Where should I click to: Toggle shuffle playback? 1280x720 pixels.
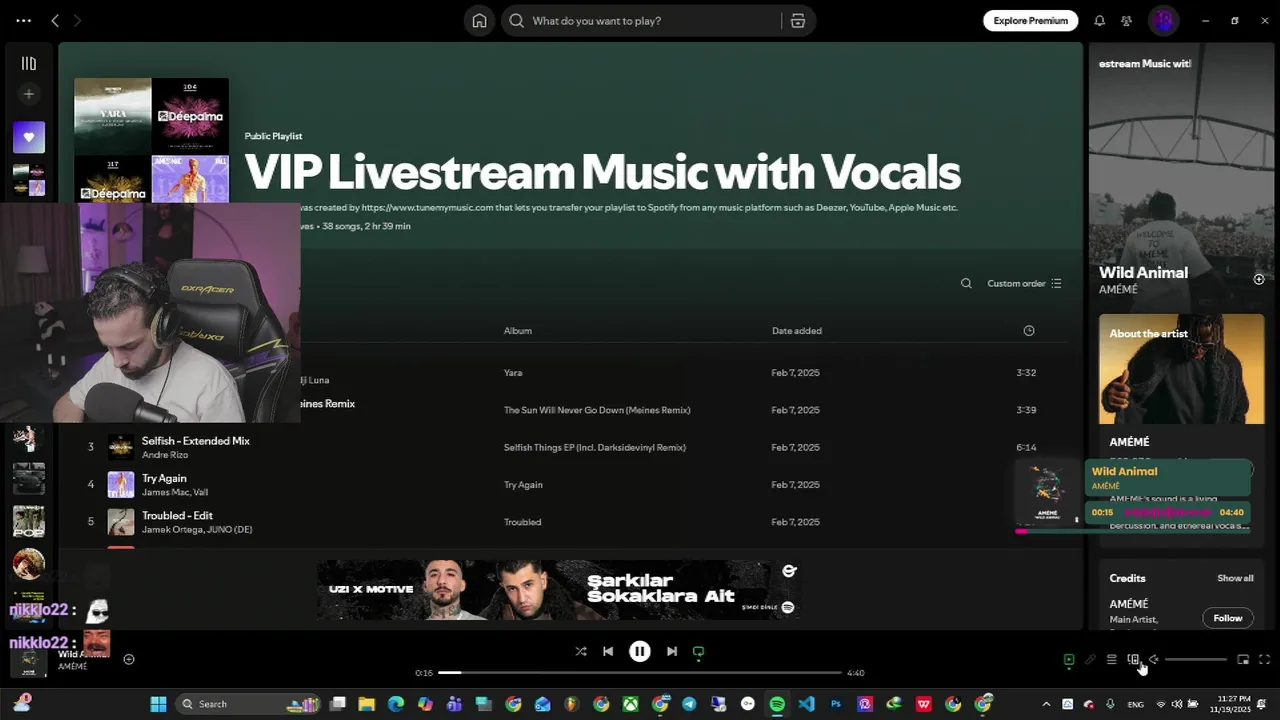[x=581, y=651]
